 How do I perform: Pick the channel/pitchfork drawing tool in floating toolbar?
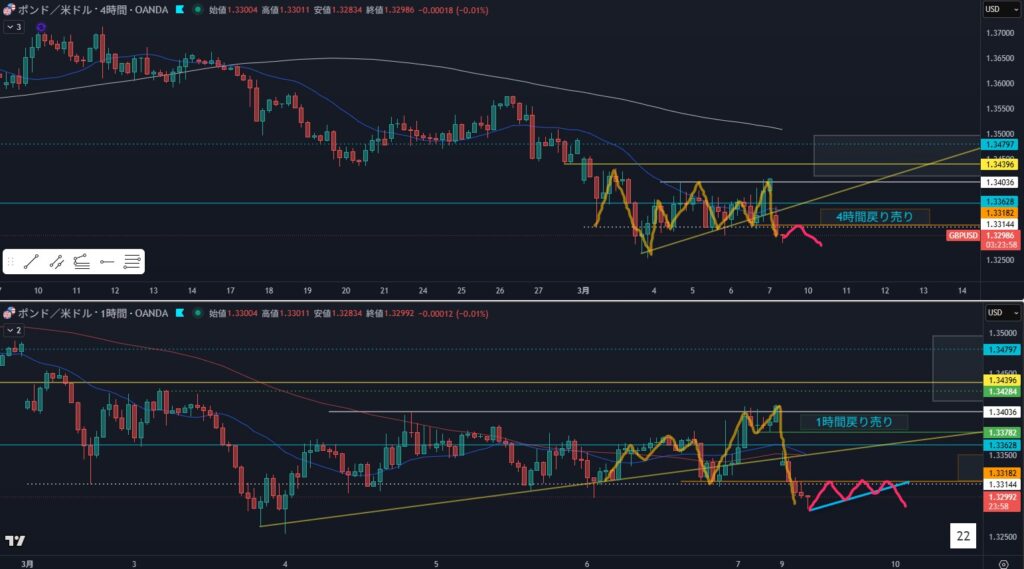point(82,262)
